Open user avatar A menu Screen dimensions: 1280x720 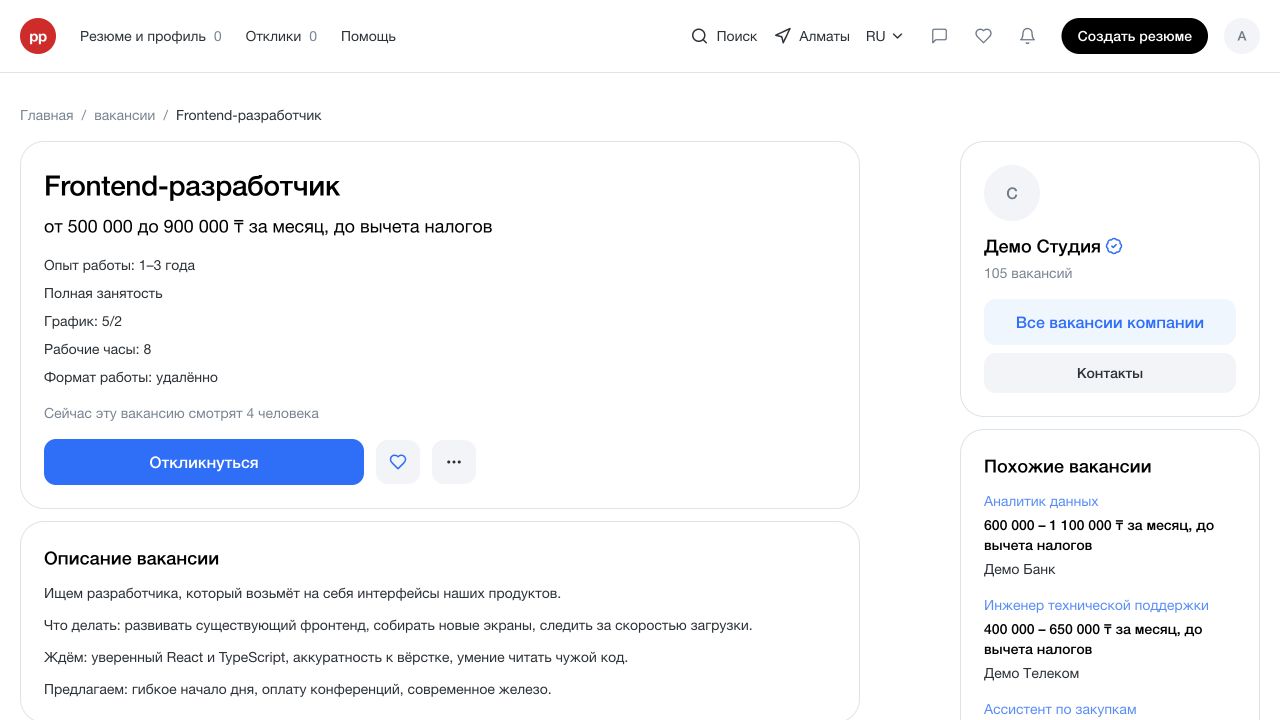click(x=1242, y=36)
